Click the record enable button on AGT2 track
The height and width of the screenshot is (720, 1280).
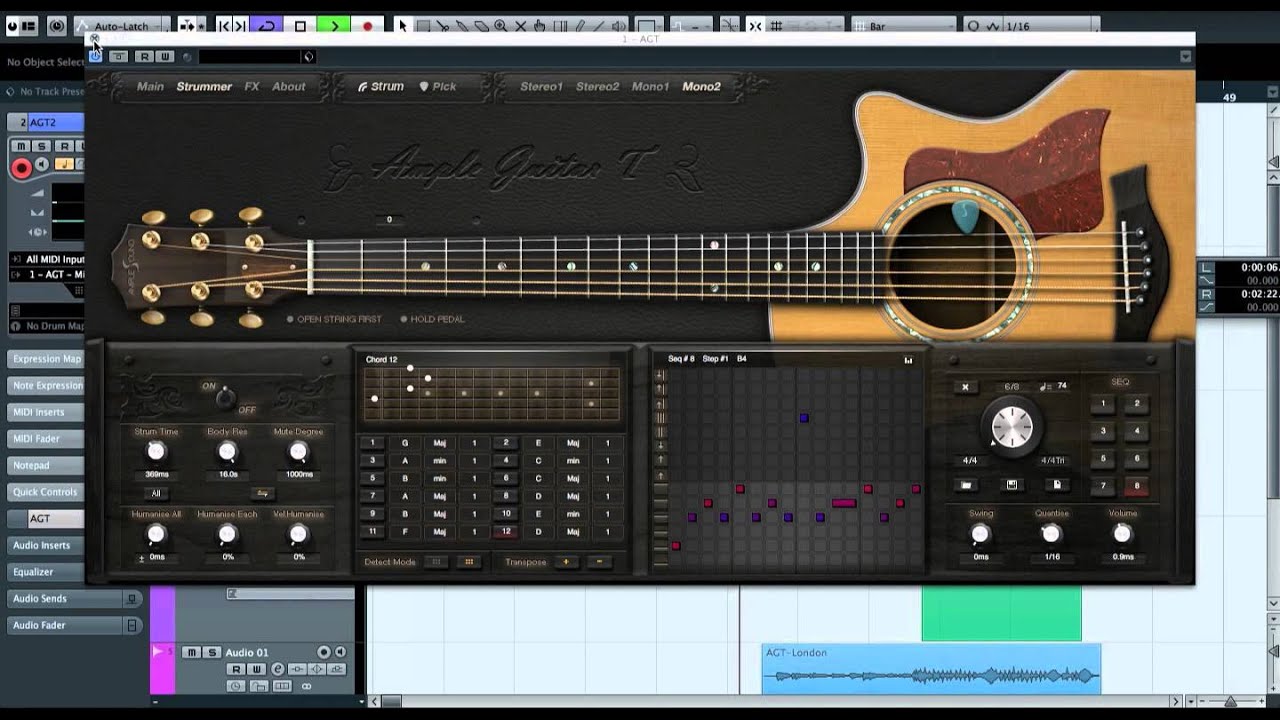[x=20, y=168]
